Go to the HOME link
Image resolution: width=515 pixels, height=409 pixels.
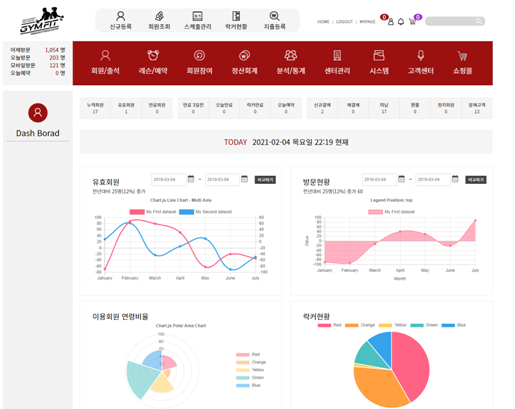pos(323,22)
